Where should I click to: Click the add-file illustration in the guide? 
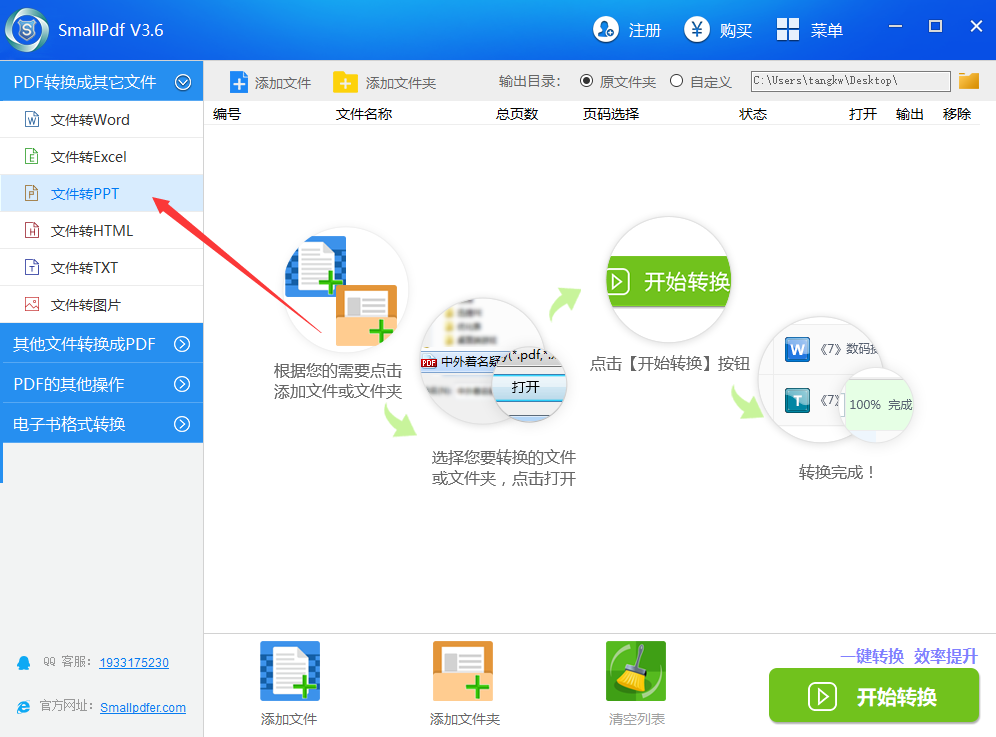[x=344, y=290]
